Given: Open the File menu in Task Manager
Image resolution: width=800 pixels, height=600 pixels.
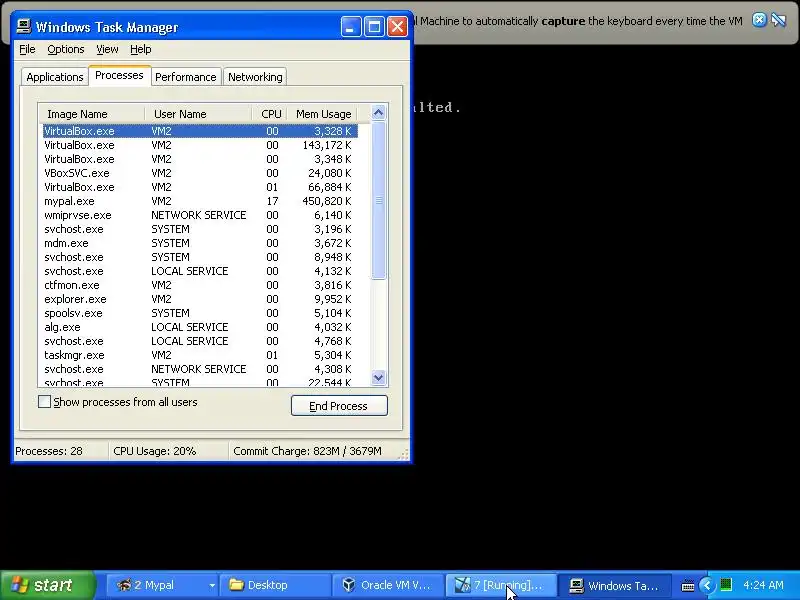Looking at the screenshot, I should [27, 49].
